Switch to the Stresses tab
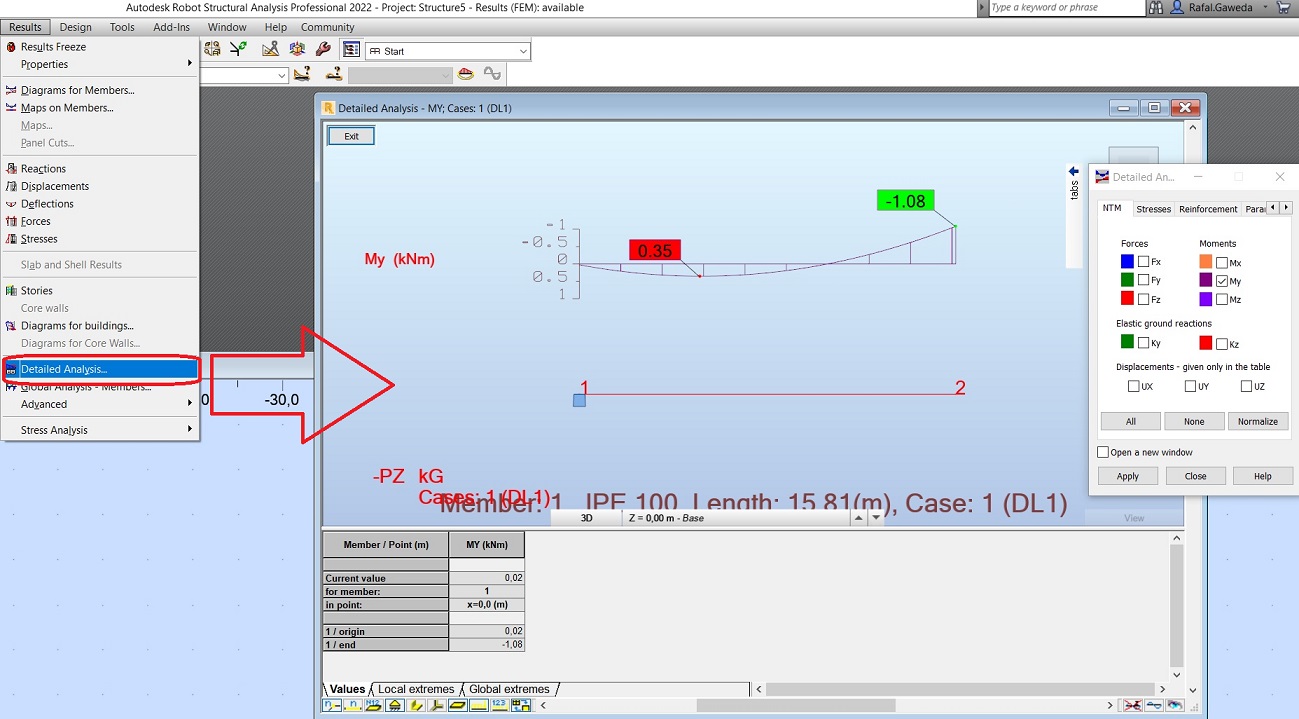 [x=1153, y=208]
